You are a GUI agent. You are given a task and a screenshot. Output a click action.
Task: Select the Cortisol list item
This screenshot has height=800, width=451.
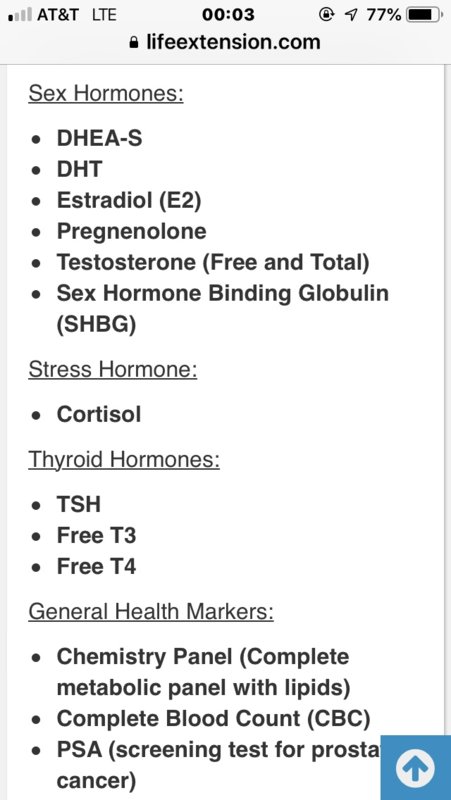99,414
